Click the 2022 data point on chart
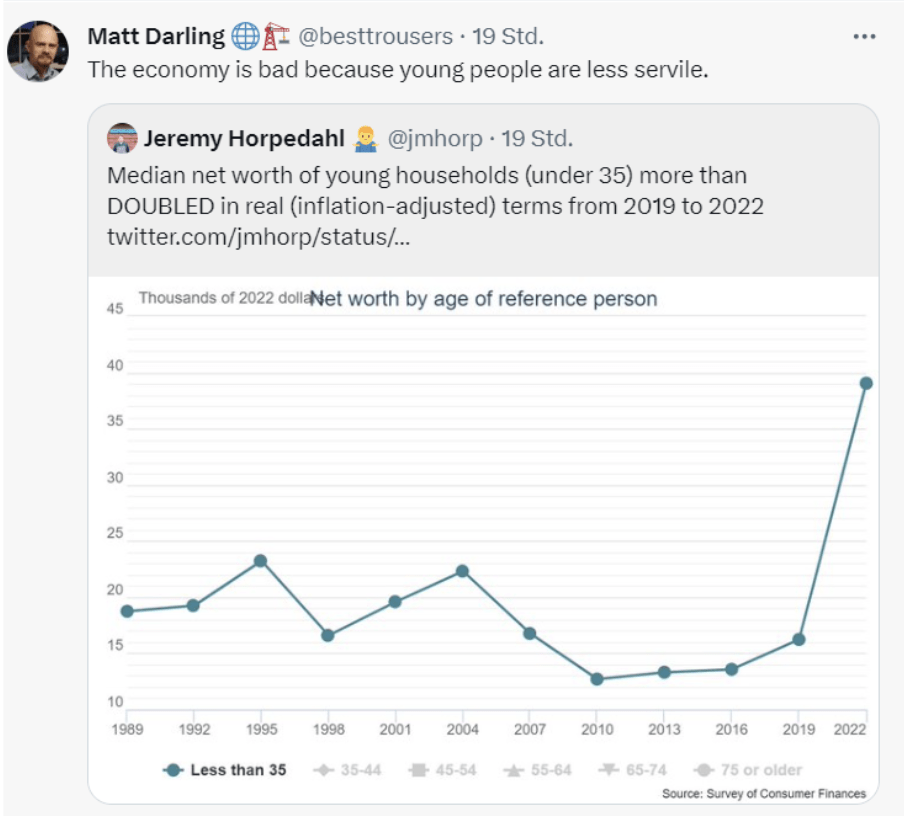This screenshot has height=816, width=904. click(x=866, y=383)
